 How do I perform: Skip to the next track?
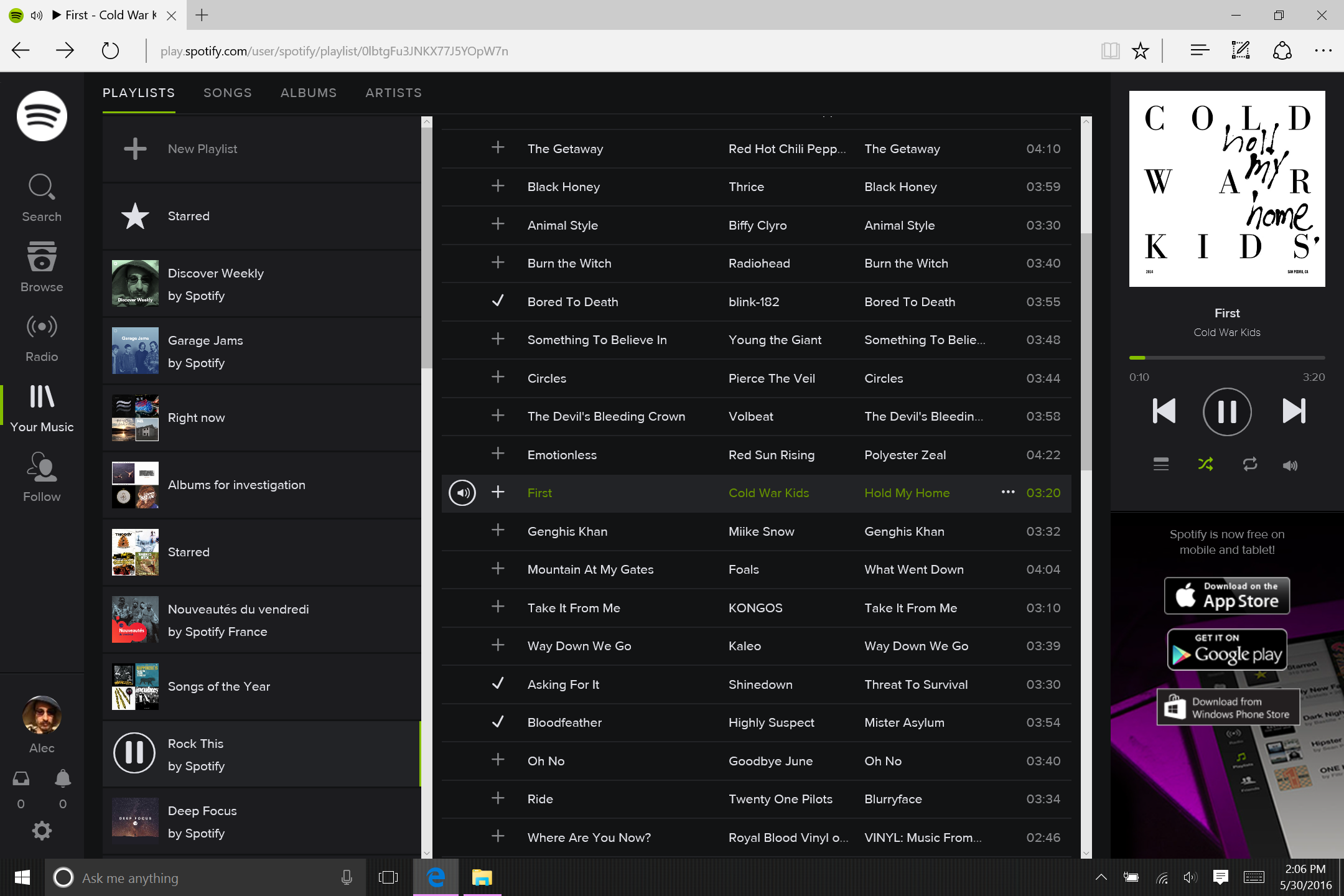1294,411
